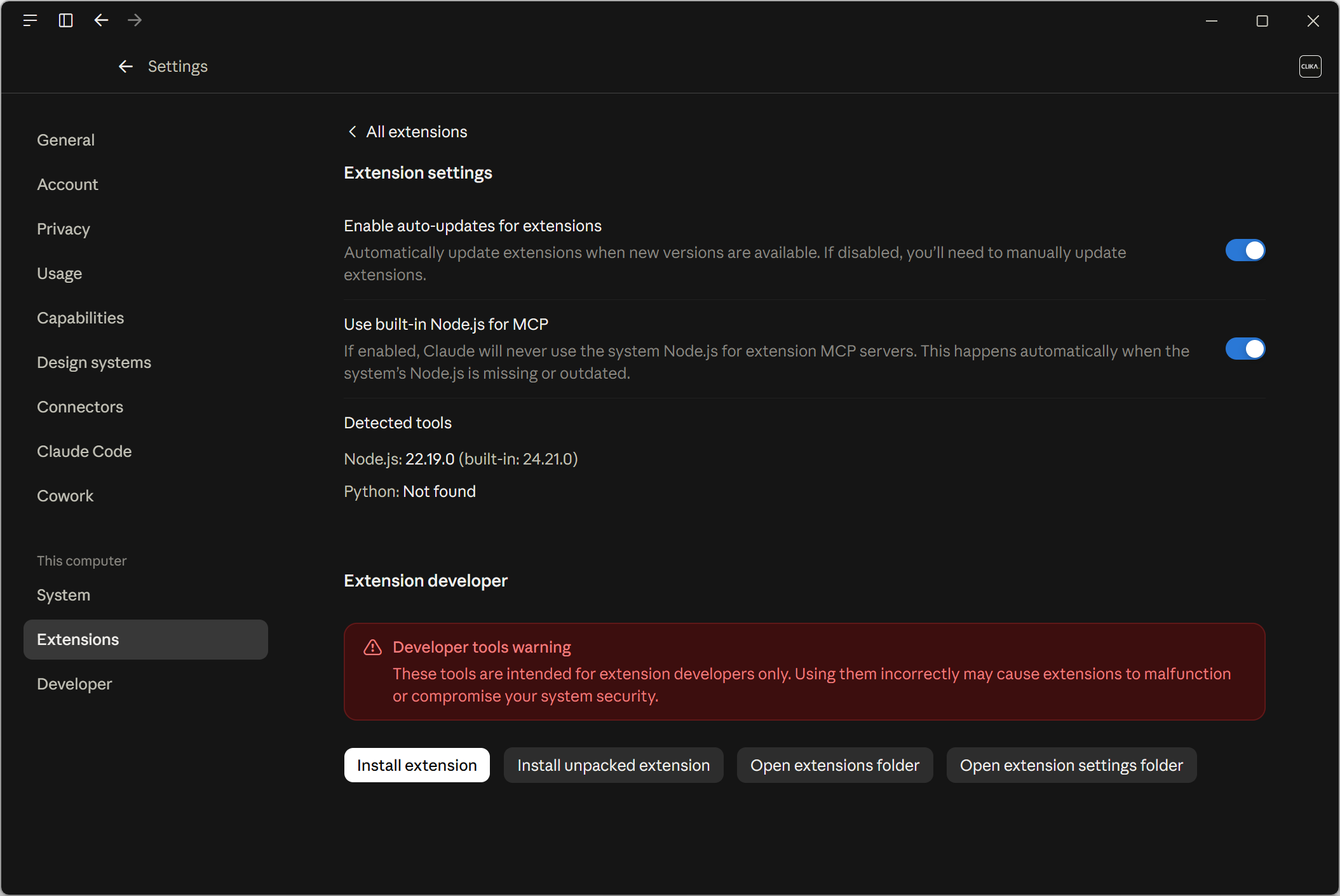
Task: Click the Settings title text
Action: click(178, 66)
